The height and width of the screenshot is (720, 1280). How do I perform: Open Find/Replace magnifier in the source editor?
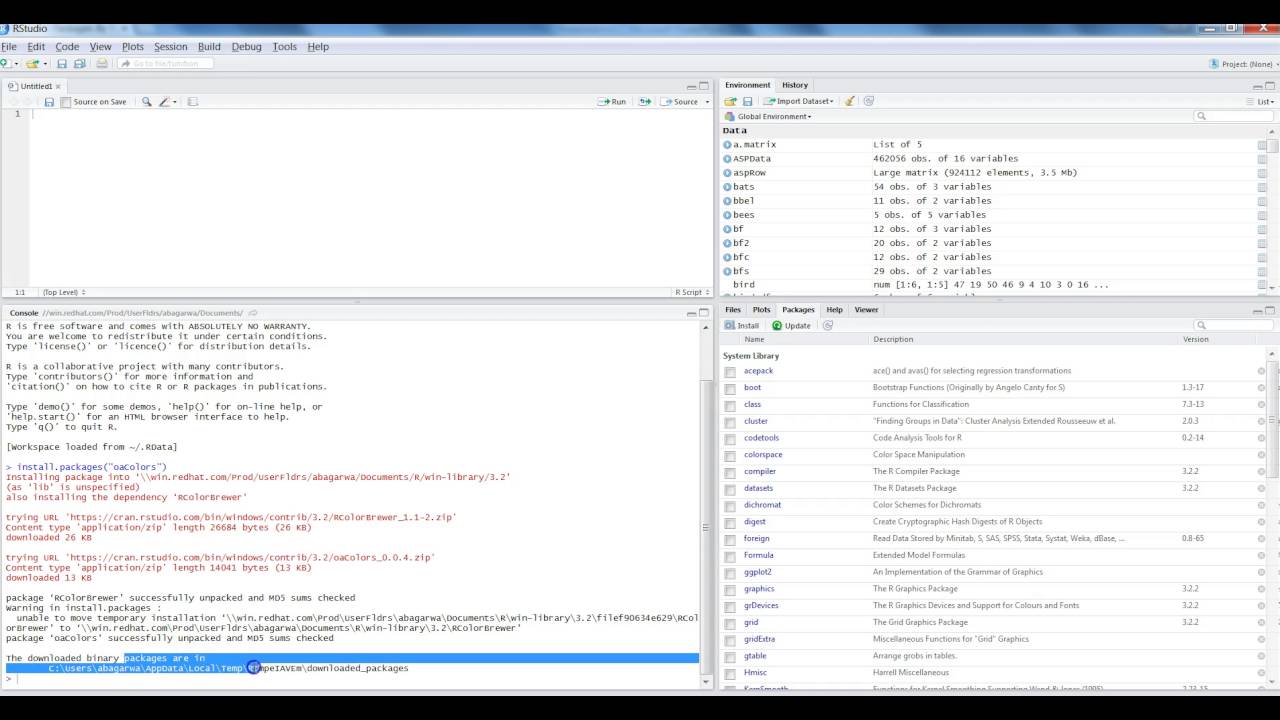pos(147,101)
